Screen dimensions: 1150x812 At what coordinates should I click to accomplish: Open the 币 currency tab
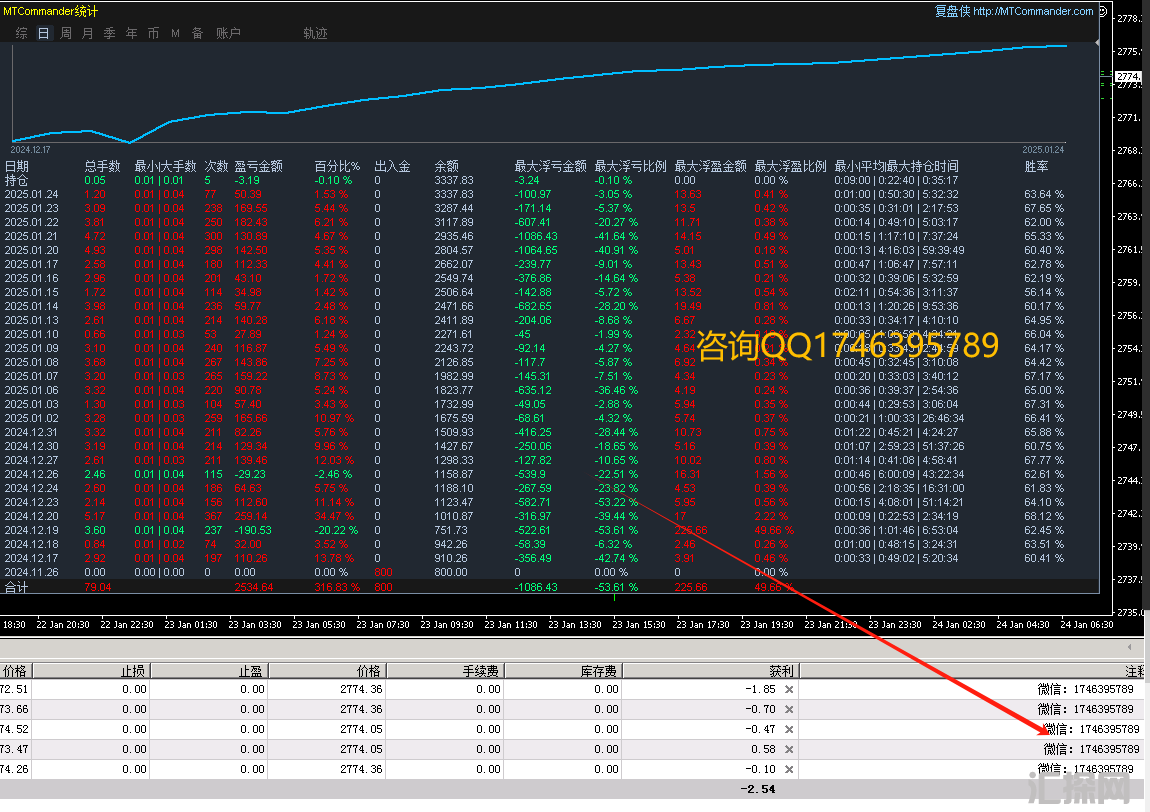pyautogui.click(x=153, y=33)
